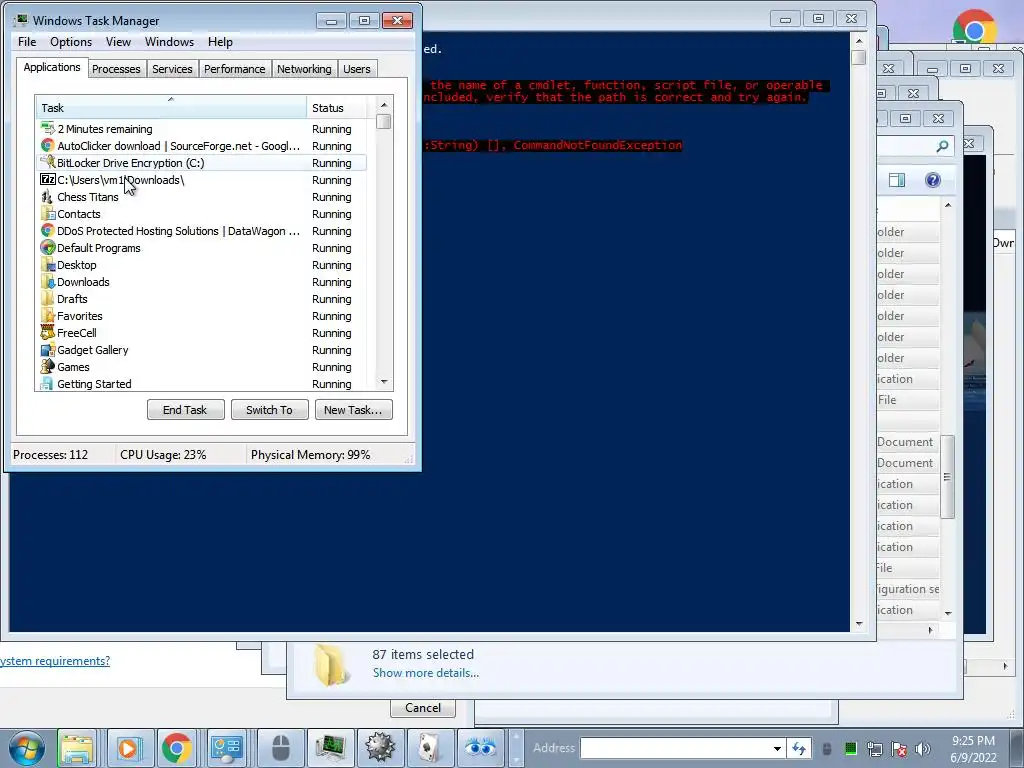Open Task Manager Options menu

click(x=71, y=42)
